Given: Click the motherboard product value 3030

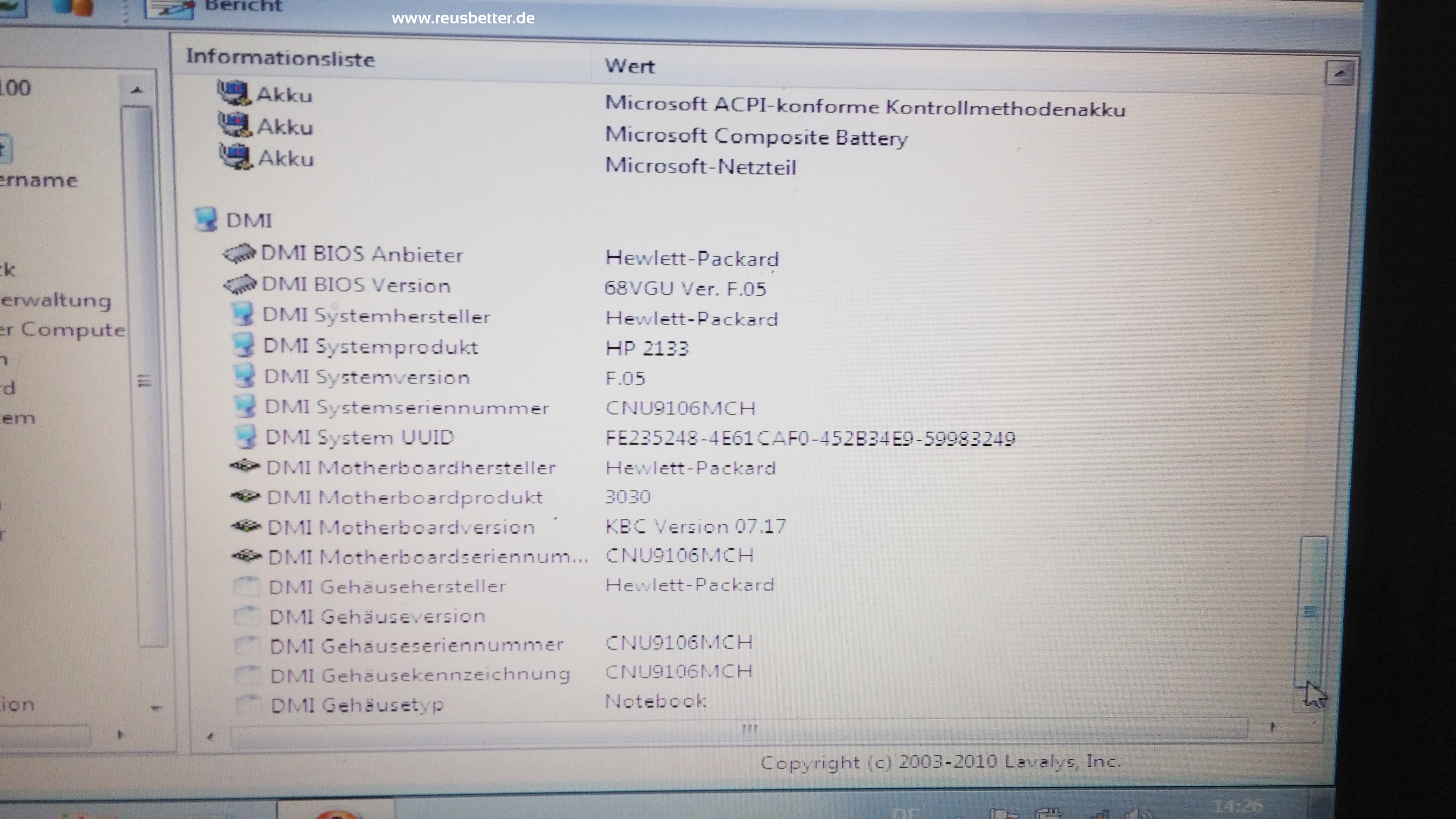Looking at the screenshot, I should (x=628, y=497).
